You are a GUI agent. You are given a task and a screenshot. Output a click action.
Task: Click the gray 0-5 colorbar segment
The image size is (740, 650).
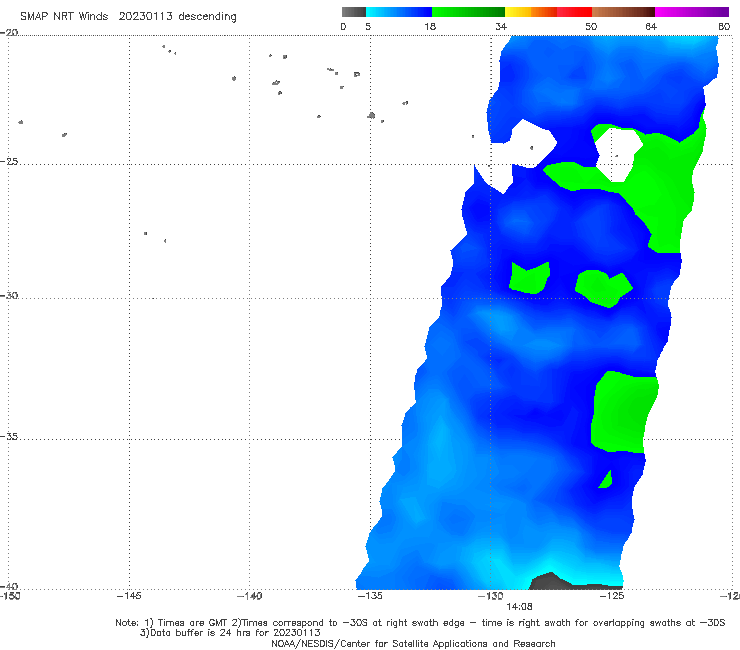354,12
